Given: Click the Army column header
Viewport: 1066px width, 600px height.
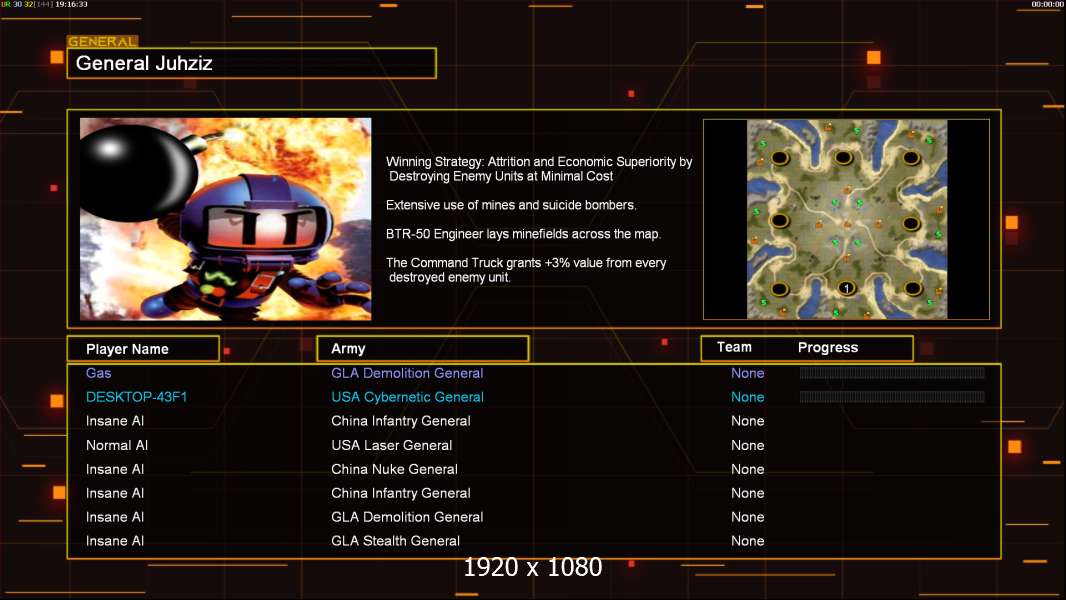Looking at the screenshot, I should (x=423, y=349).
